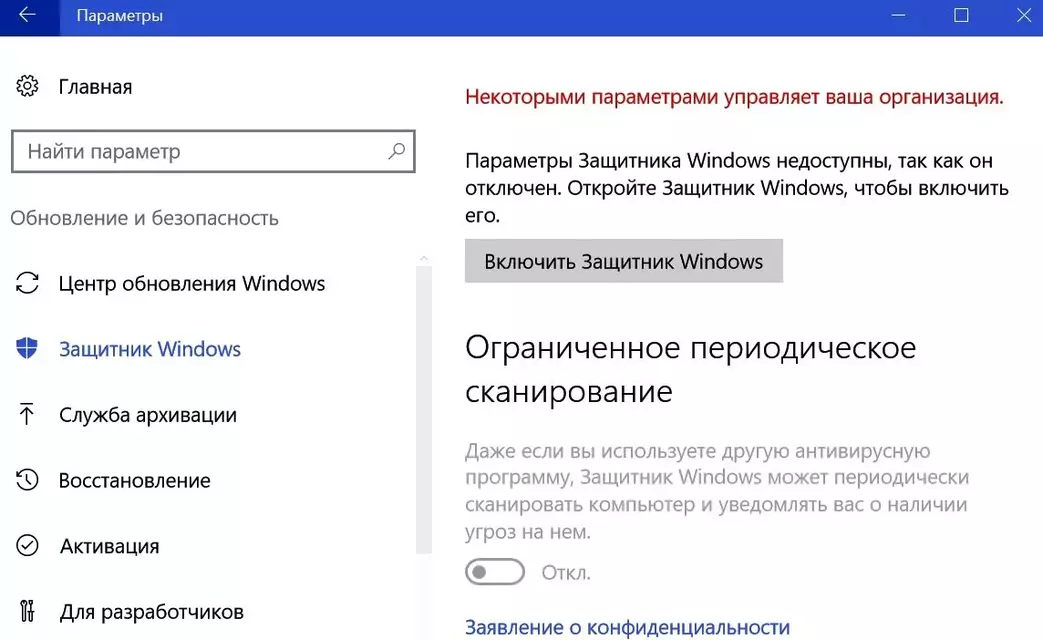Image resolution: width=1043 pixels, height=640 pixels.
Task: Click the Windows Update refresh arrows icon
Action: click(x=27, y=283)
